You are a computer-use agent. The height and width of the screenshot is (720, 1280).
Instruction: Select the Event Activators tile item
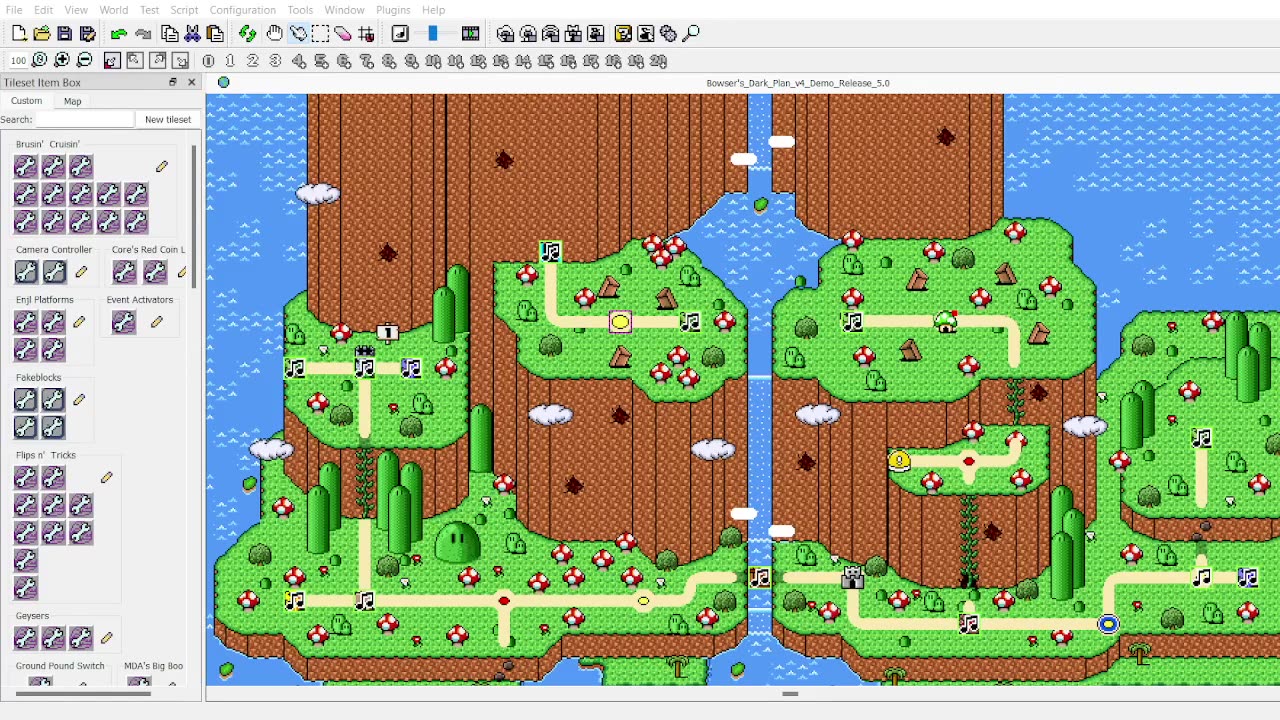pos(124,322)
